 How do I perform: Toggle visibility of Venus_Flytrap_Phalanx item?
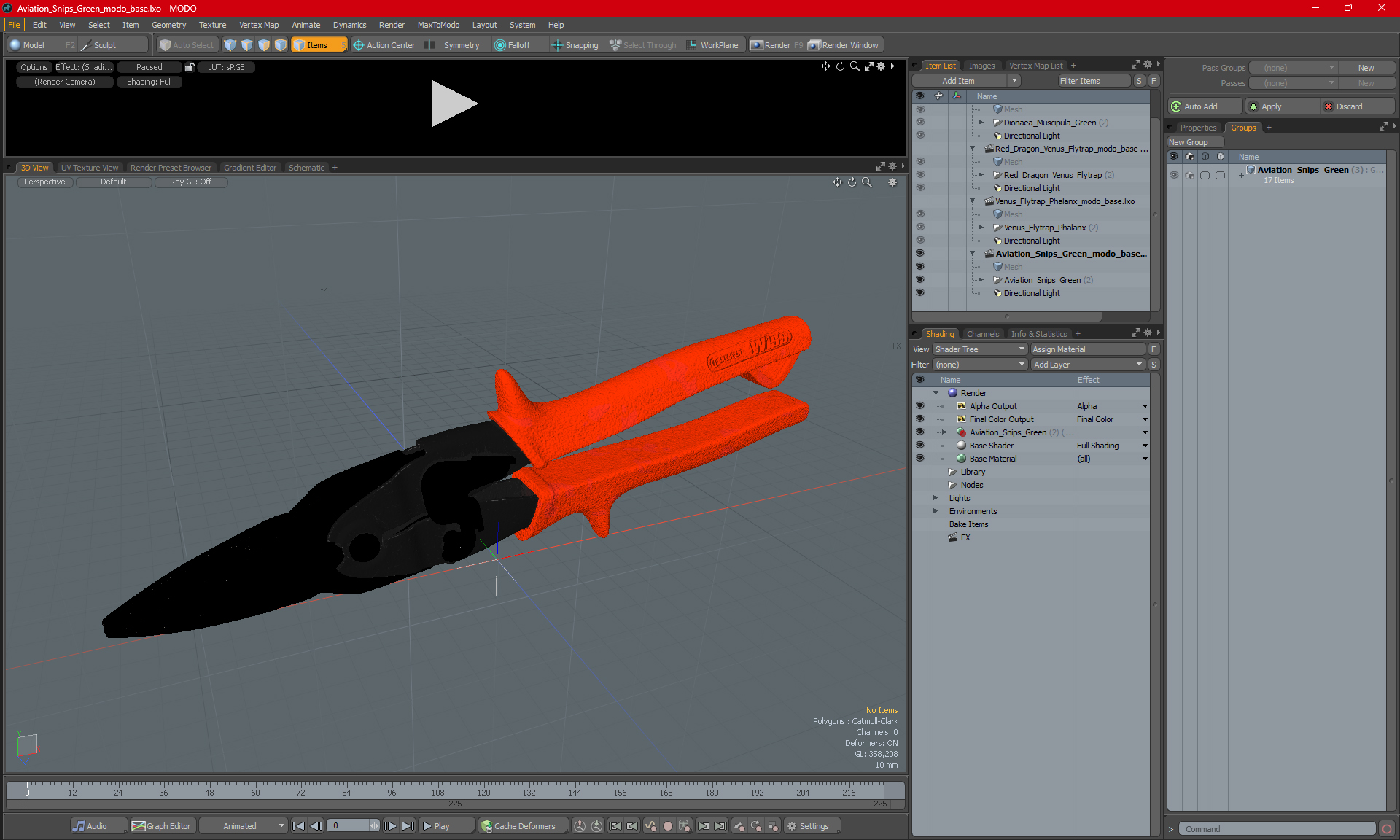pyautogui.click(x=919, y=227)
